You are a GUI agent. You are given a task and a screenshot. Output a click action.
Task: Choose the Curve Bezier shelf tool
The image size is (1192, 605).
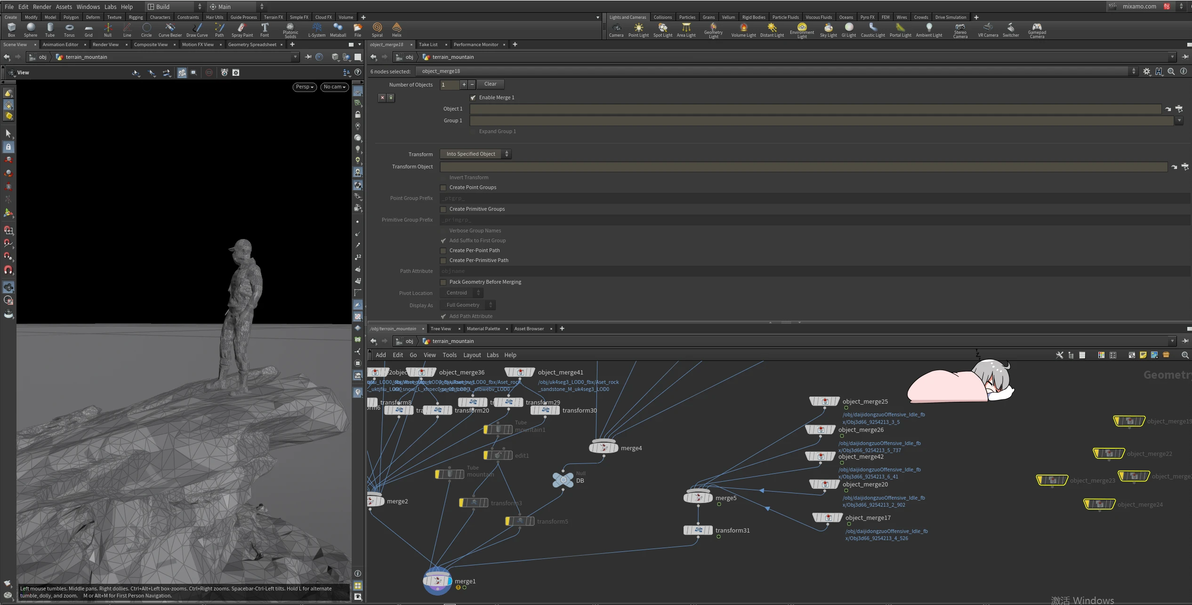click(170, 29)
